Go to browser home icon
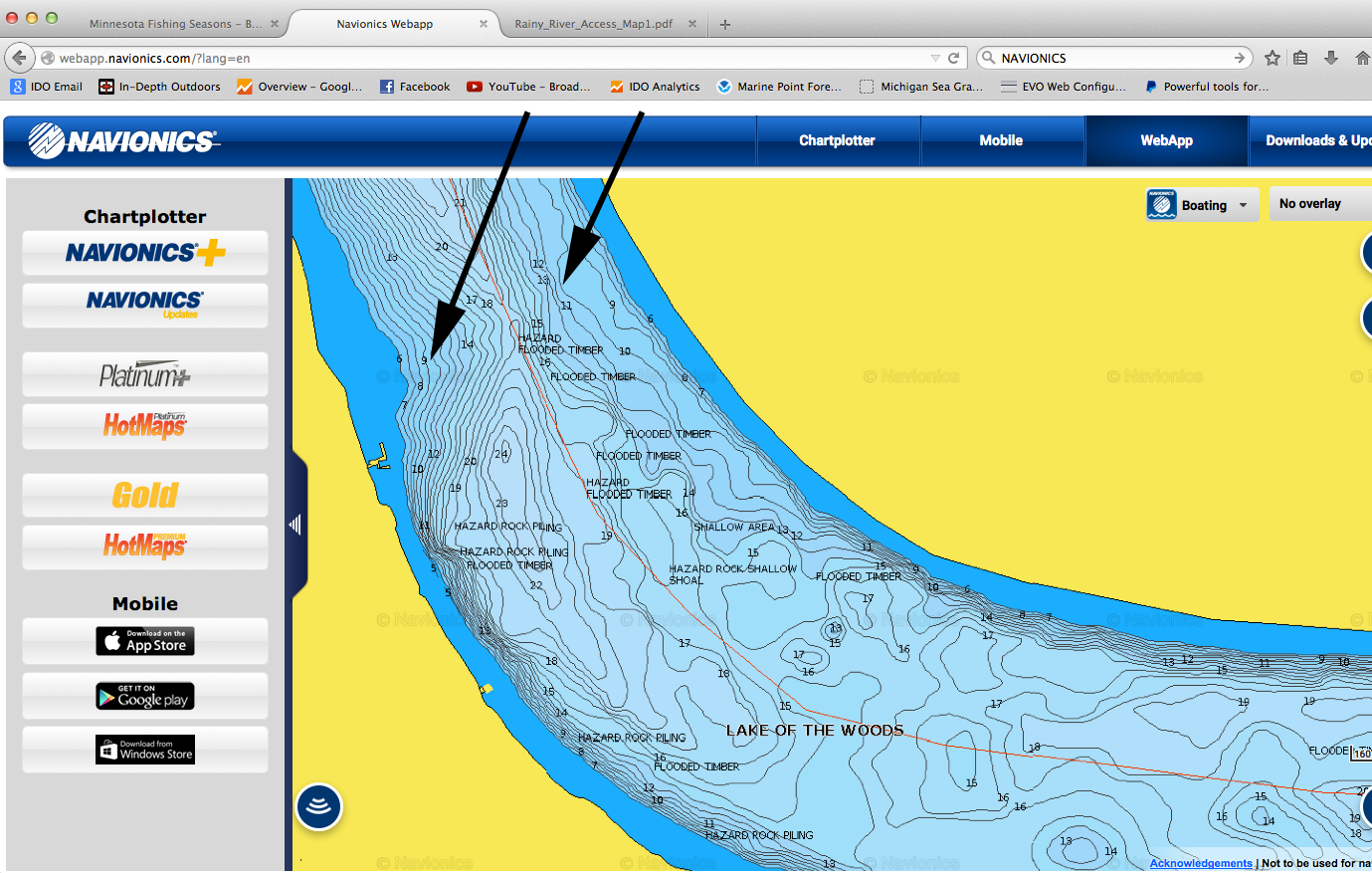This screenshot has width=1372, height=873. click(x=1362, y=58)
